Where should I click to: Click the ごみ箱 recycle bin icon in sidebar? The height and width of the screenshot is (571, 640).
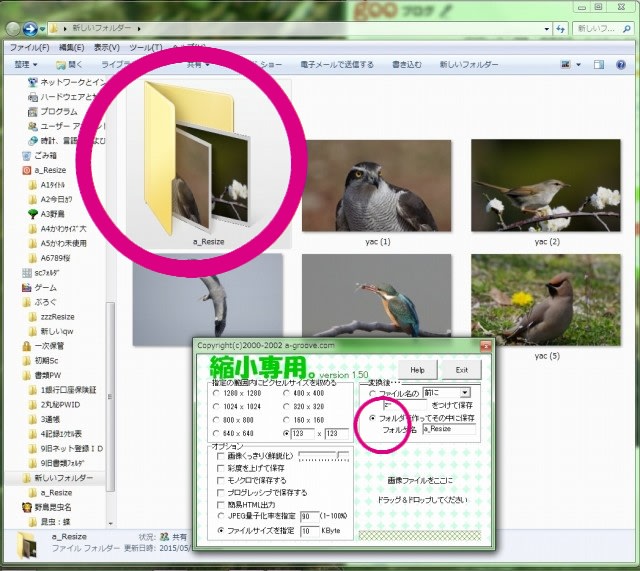pyautogui.click(x=27, y=156)
